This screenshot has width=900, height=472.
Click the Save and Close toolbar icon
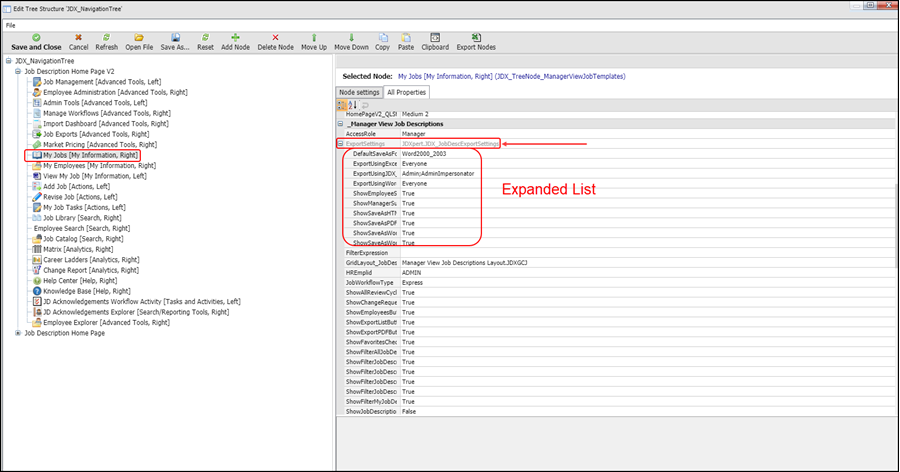tap(36, 37)
